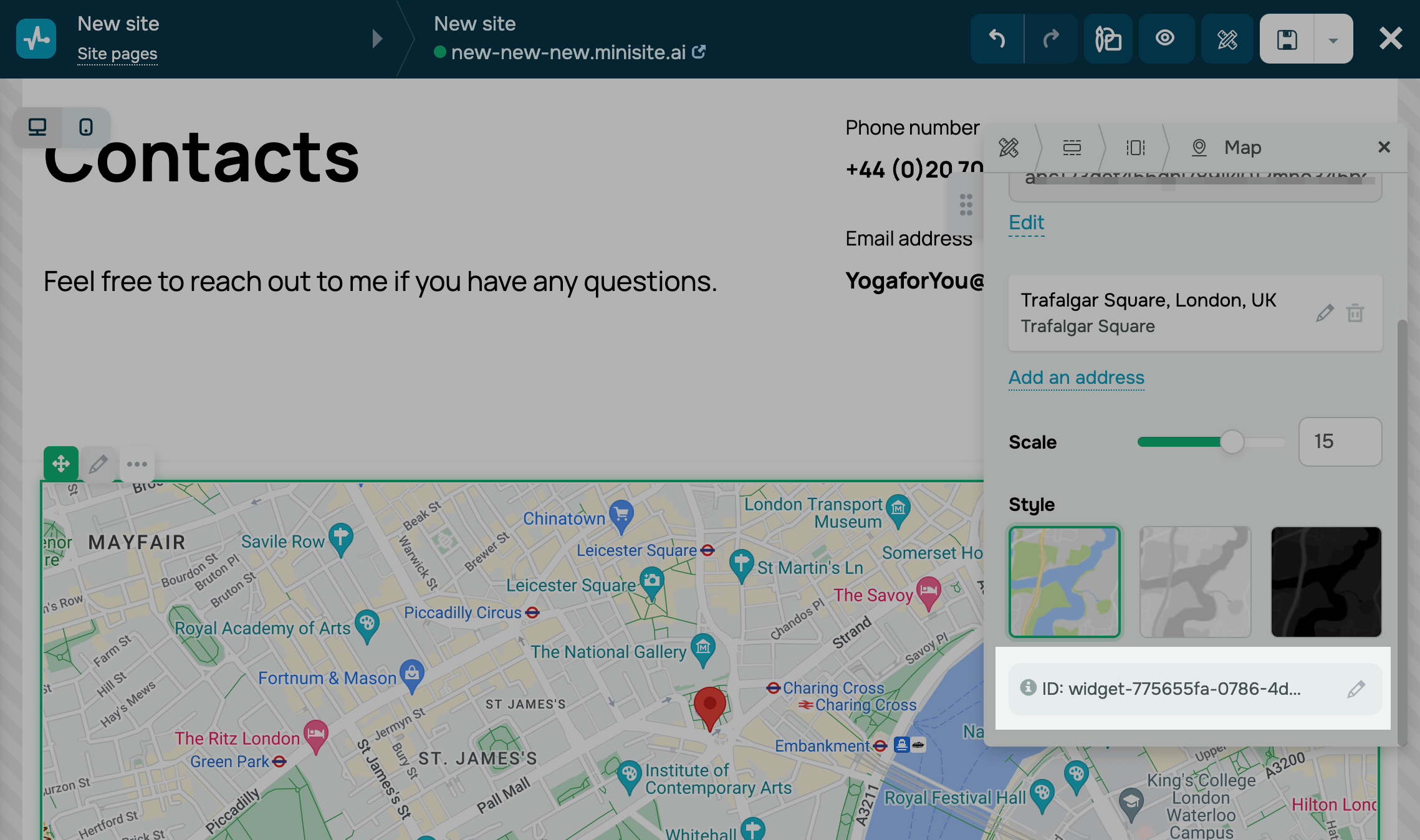
Task: Edit the Trafalgar Square address entry
Action: tap(1325, 312)
